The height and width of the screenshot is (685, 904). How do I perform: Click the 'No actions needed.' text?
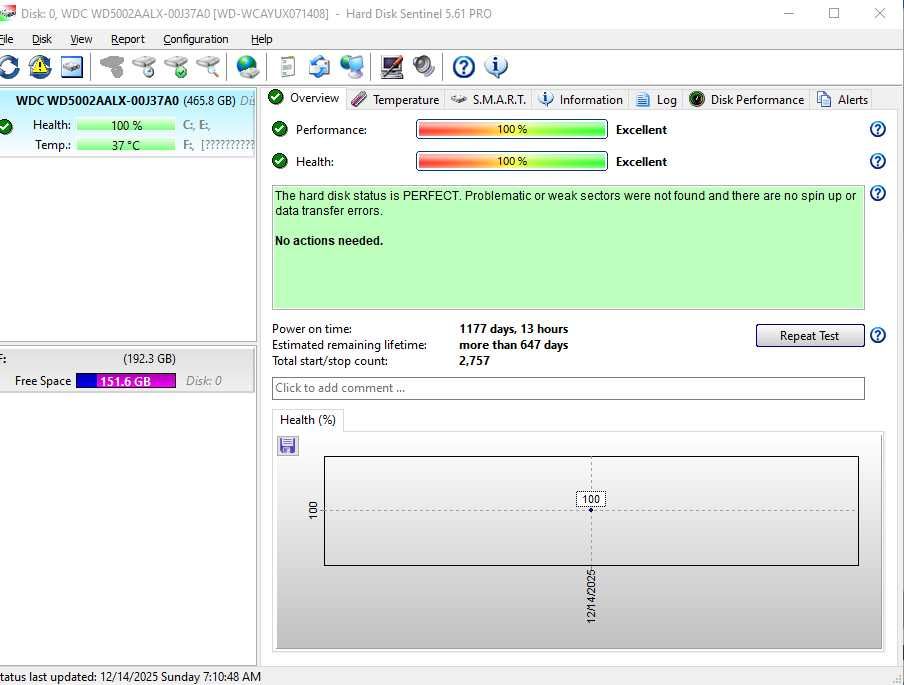329,240
